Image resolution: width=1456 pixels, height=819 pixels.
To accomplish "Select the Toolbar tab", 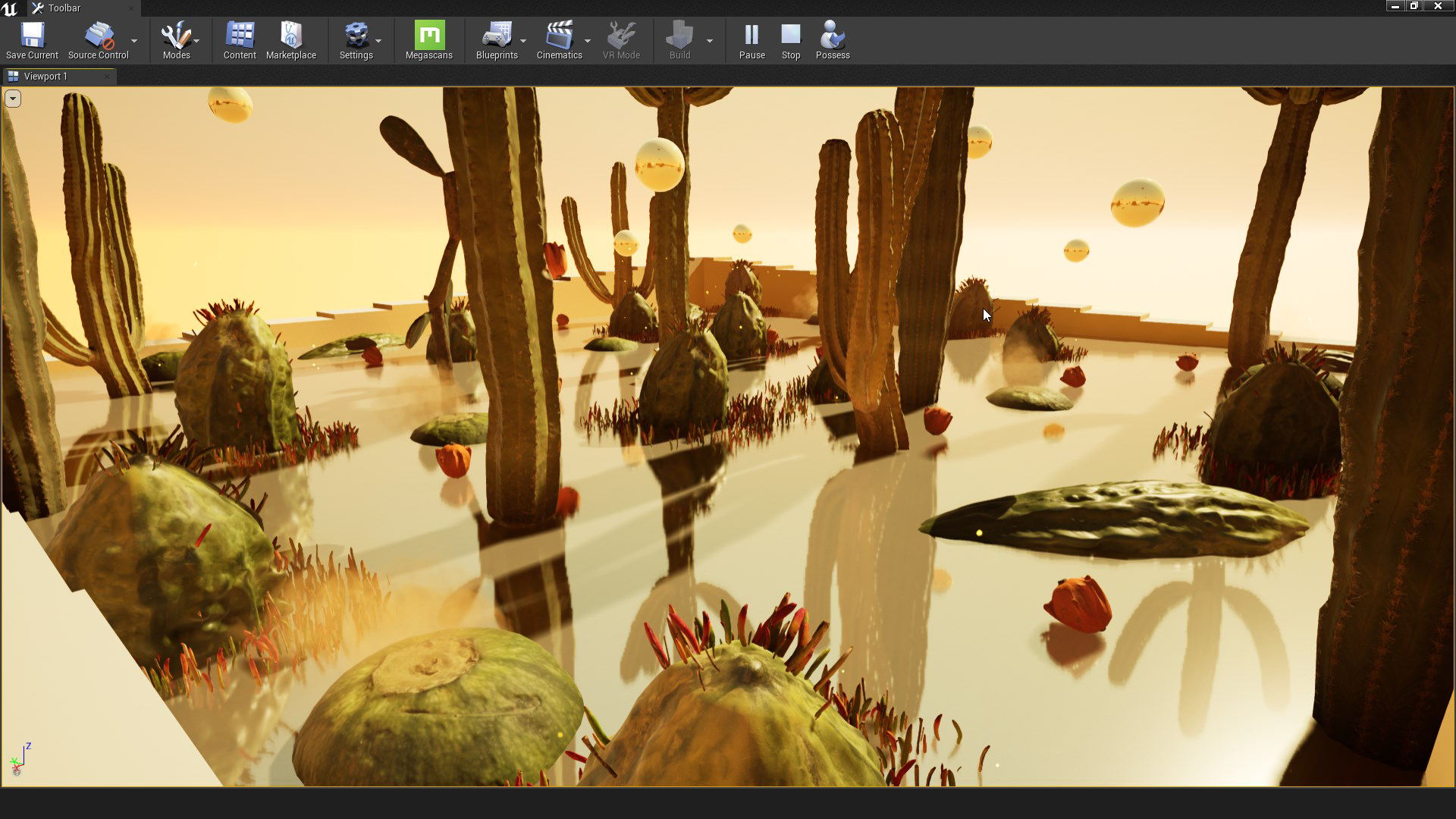I will (64, 8).
